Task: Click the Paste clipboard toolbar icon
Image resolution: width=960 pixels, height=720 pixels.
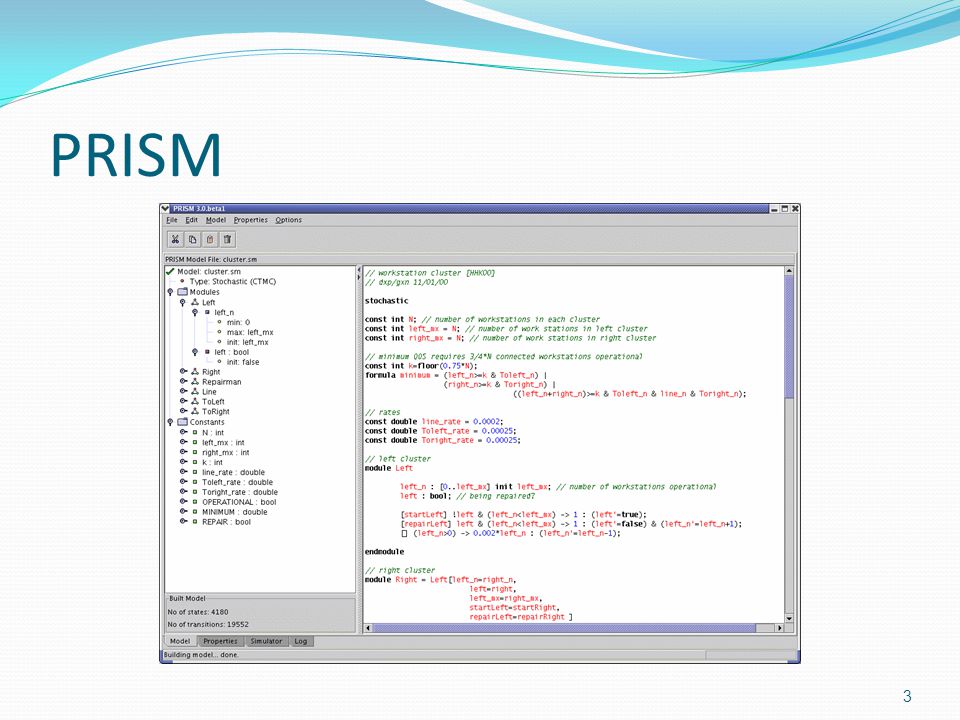Action: (210, 239)
